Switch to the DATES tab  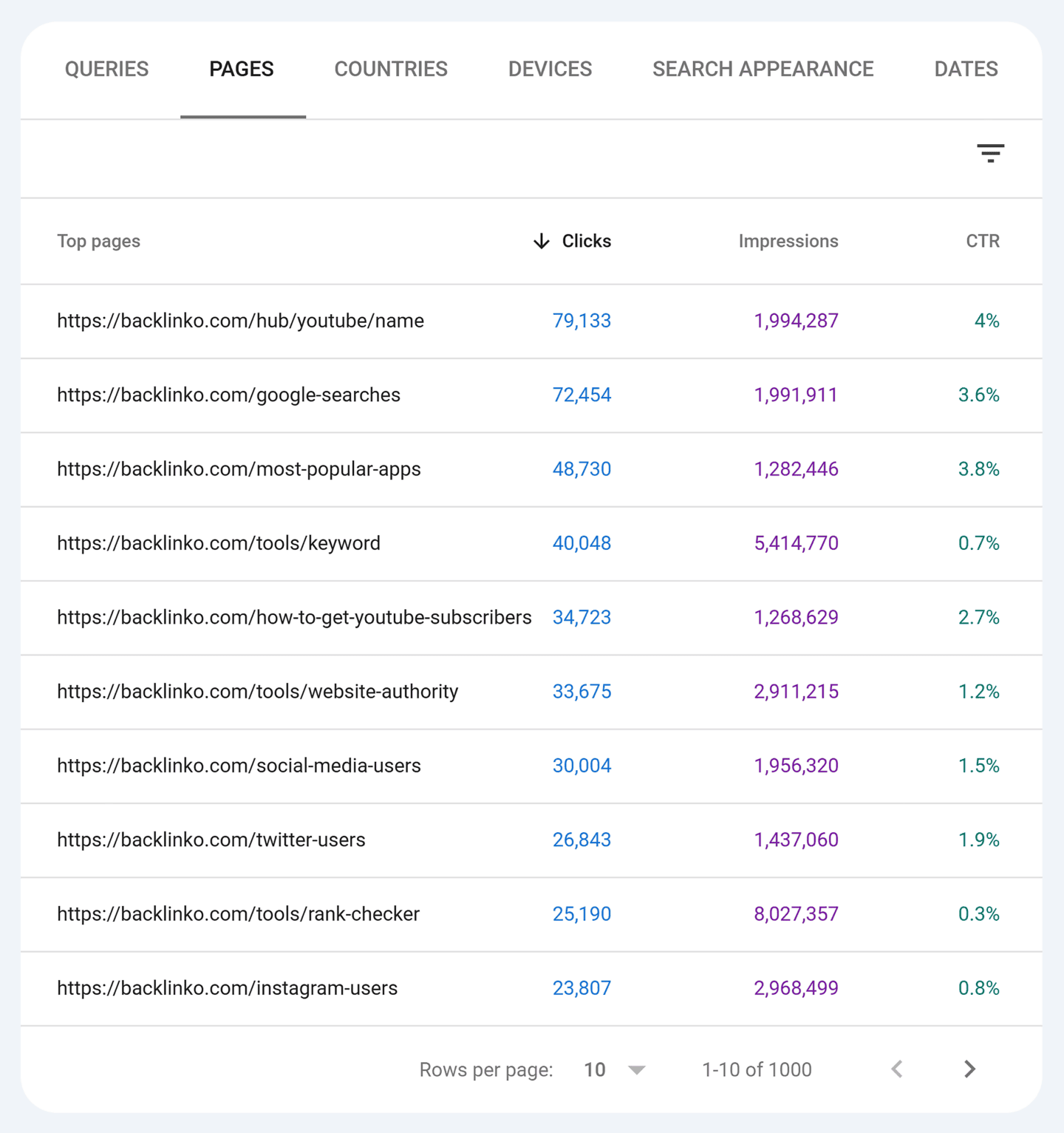(966, 69)
